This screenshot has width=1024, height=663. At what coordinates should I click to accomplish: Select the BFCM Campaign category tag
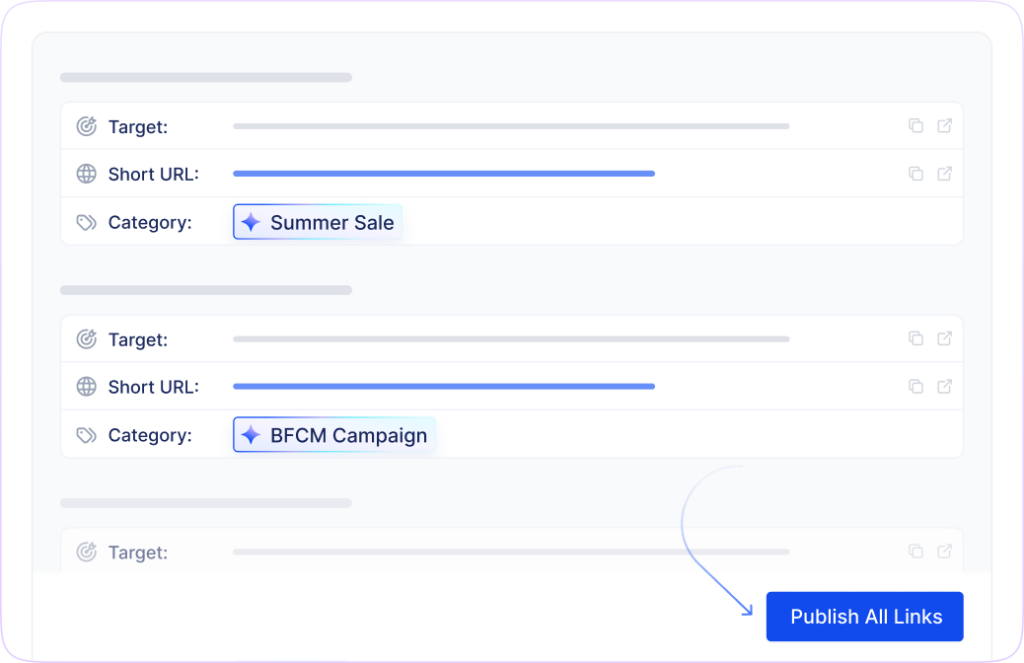335,435
